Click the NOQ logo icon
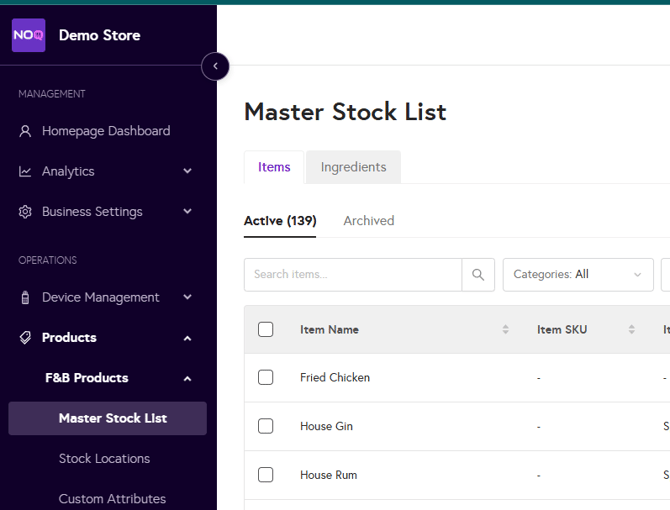This screenshot has width=670, height=510. coord(28,35)
